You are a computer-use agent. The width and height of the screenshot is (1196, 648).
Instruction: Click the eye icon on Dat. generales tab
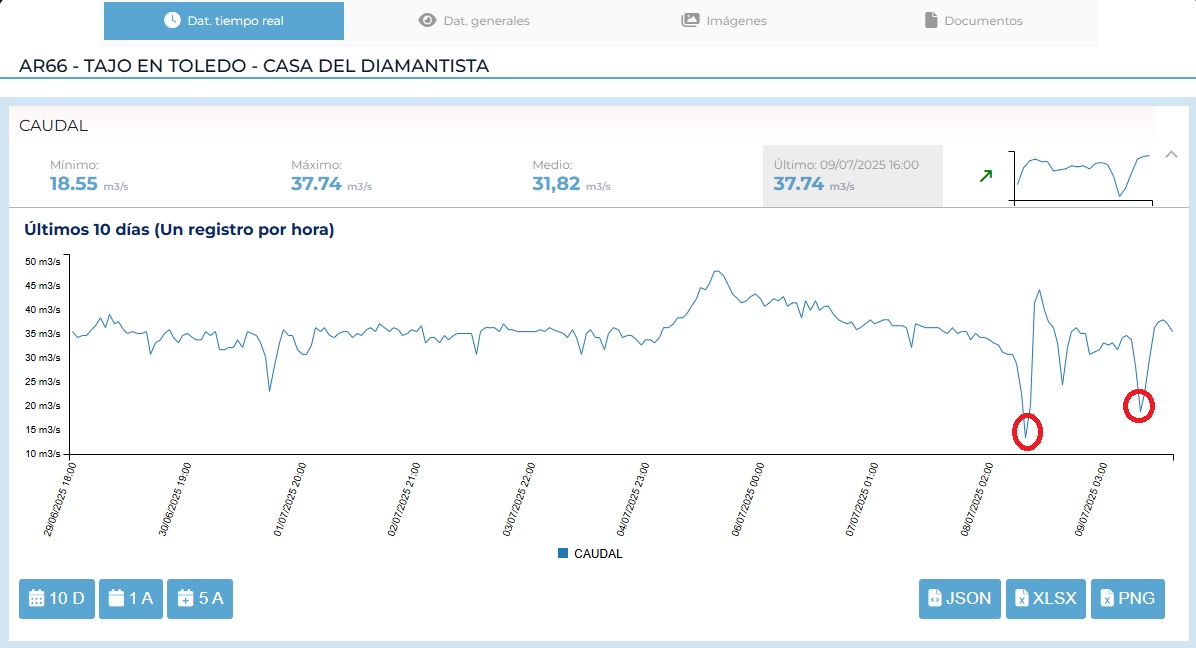(428, 20)
